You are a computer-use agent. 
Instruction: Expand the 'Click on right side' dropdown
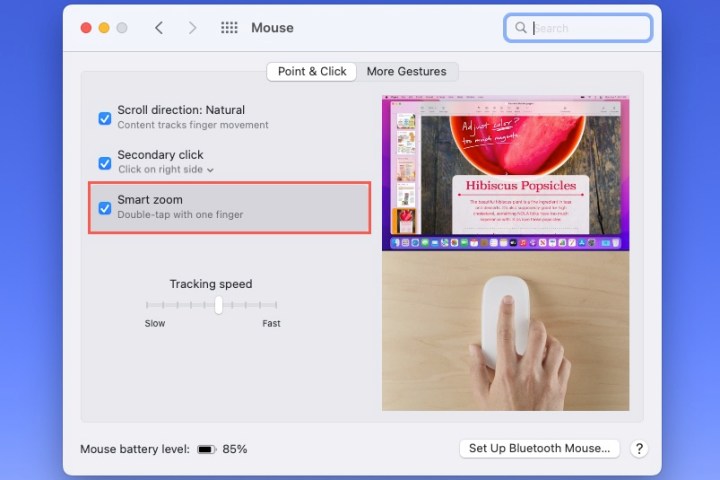click(x=166, y=169)
